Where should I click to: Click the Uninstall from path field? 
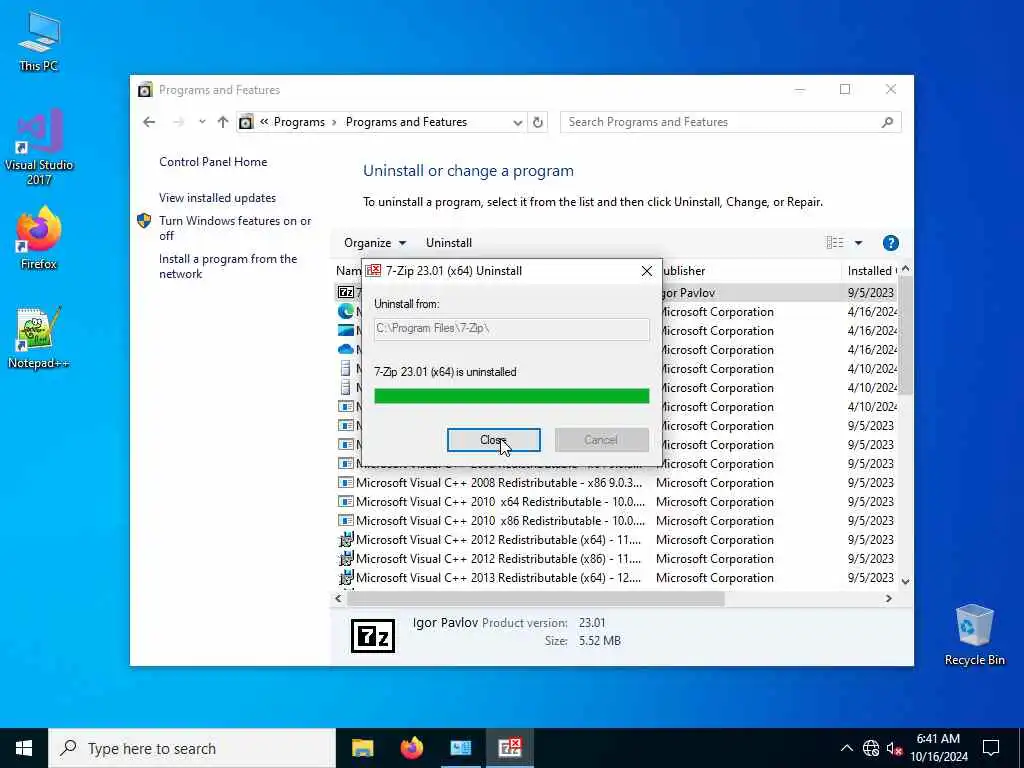(511, 328)
